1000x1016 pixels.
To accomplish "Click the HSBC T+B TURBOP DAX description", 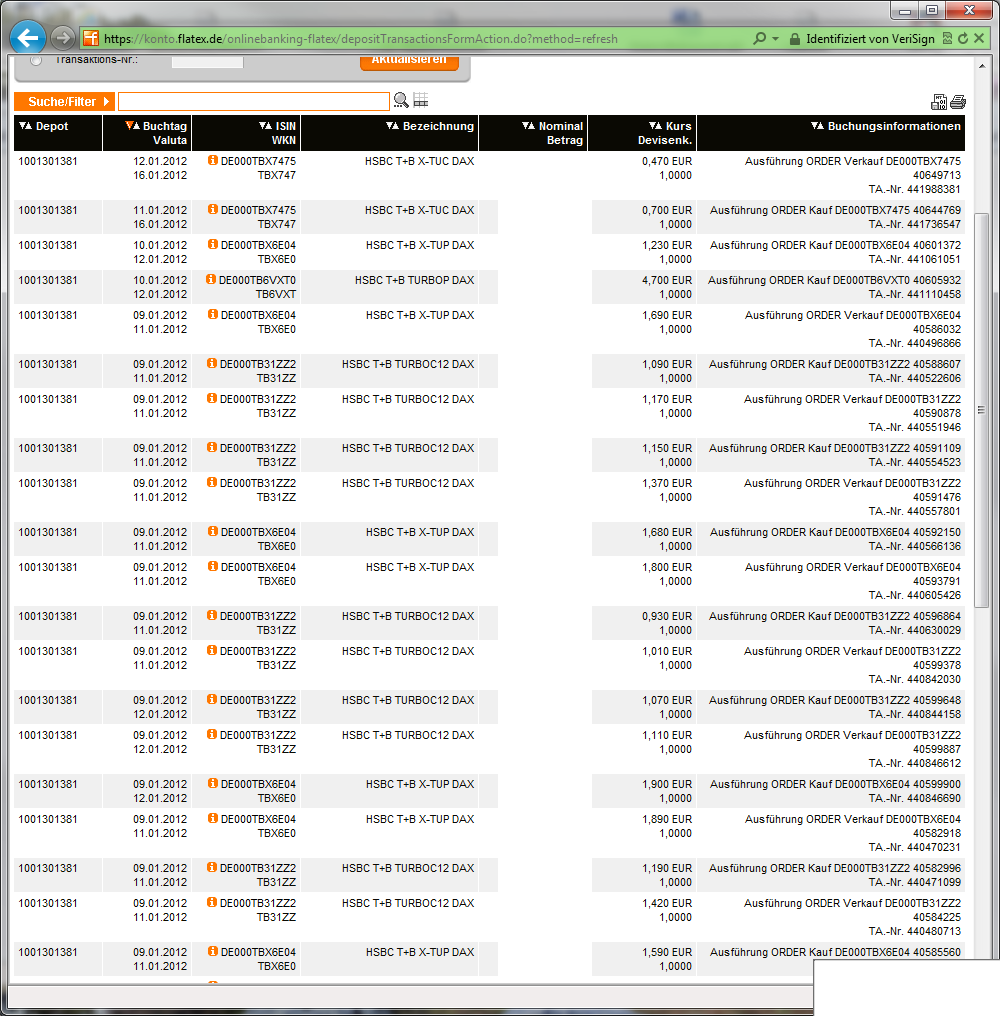I will point(414,280).
